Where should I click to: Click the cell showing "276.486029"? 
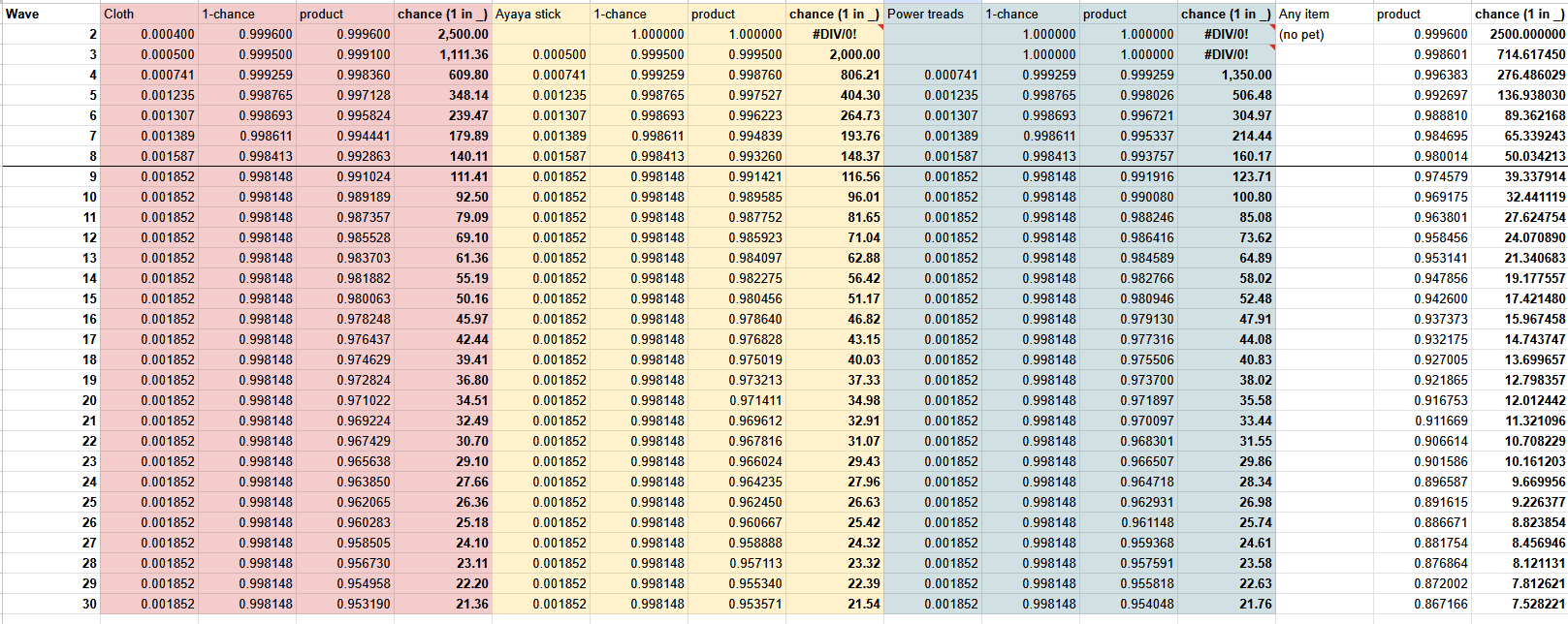tap(1520, 75)
